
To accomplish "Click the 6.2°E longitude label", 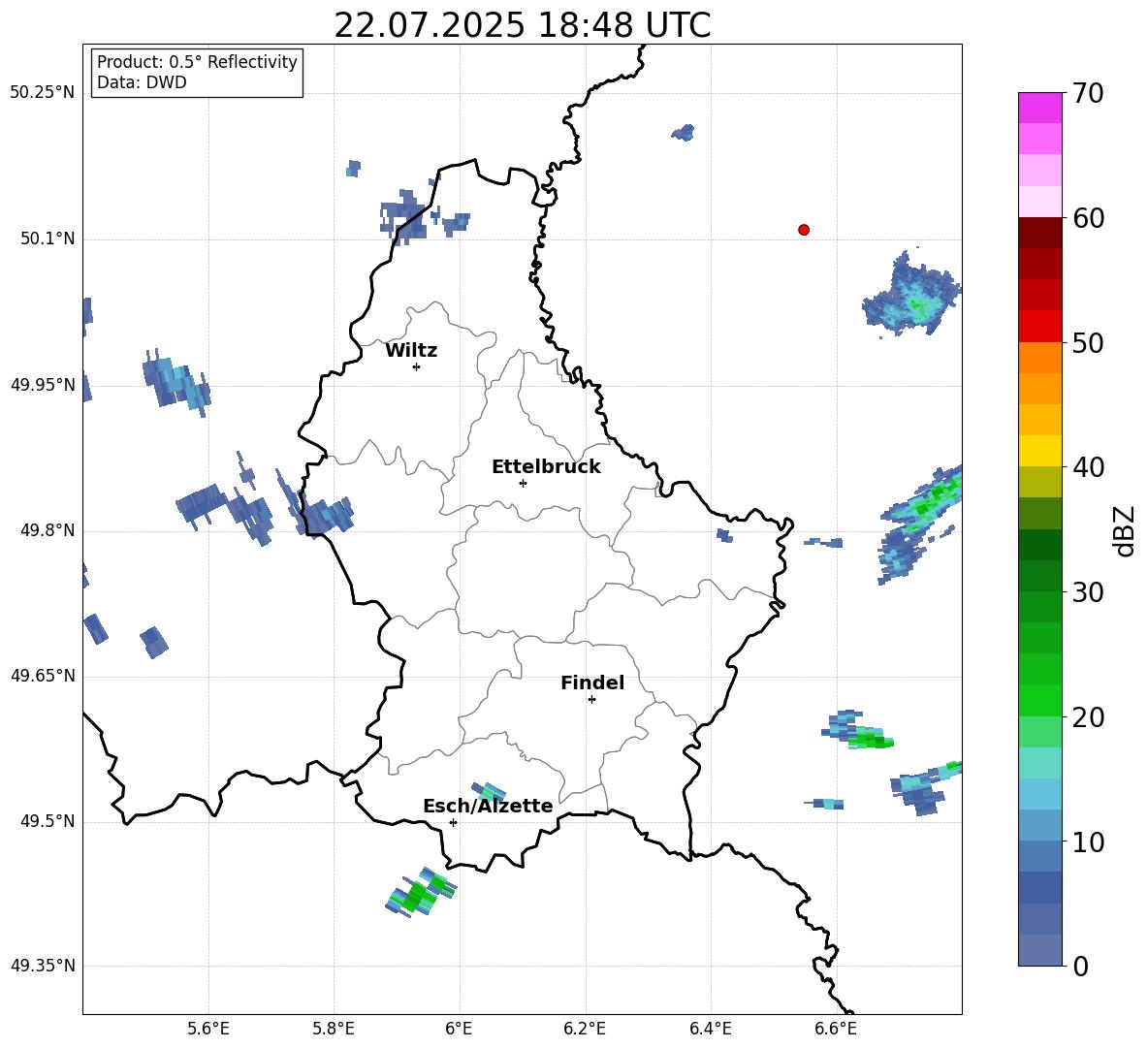I will [585, 1029].
